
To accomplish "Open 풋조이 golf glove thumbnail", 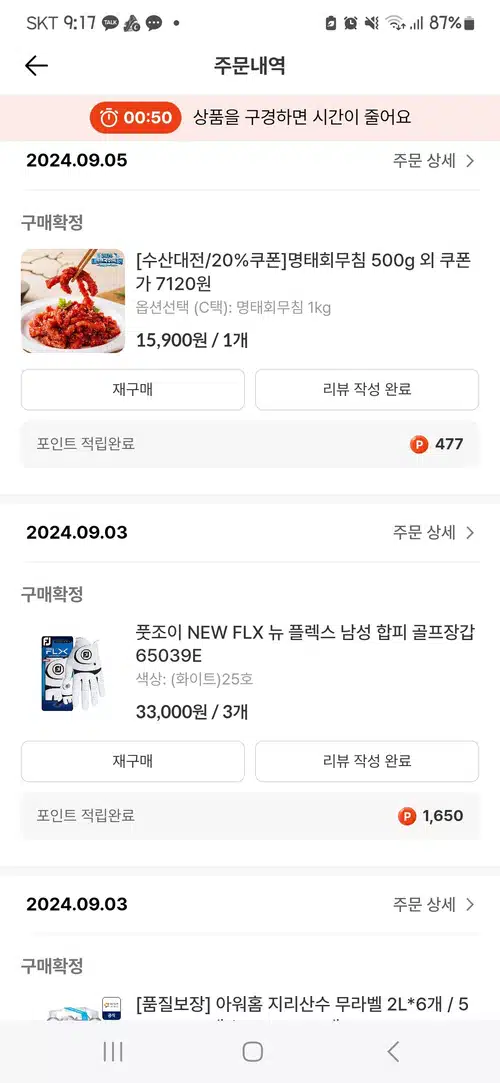I will click(73, 672).
